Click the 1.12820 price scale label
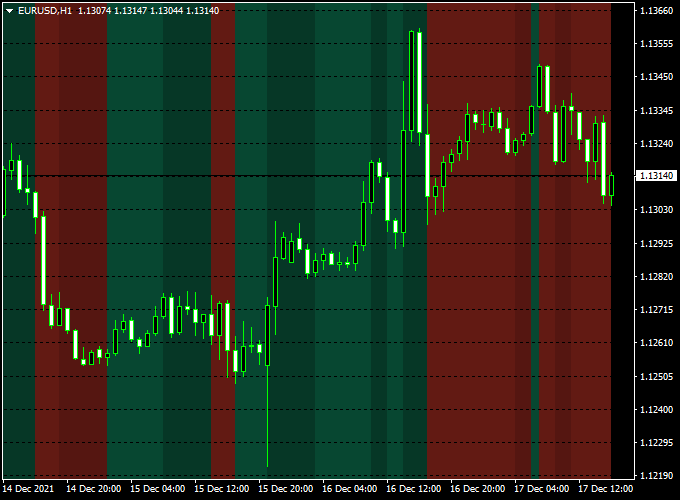 (657, 277)
